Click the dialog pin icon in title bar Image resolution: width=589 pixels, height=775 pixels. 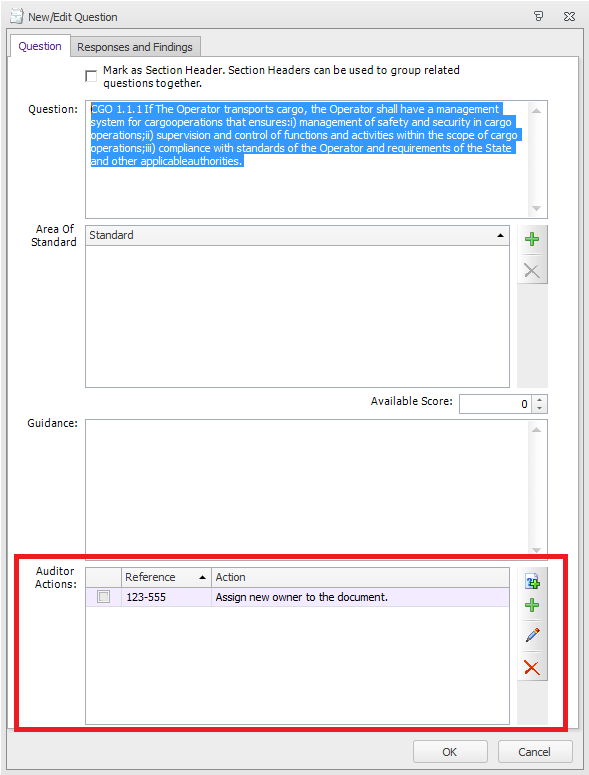[539, 16]
